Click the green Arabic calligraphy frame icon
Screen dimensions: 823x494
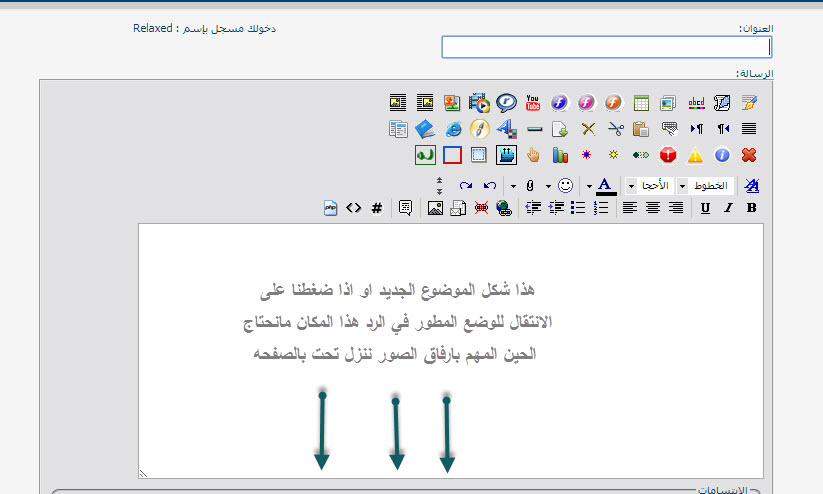pyautogui.click(x=425, y=155)
